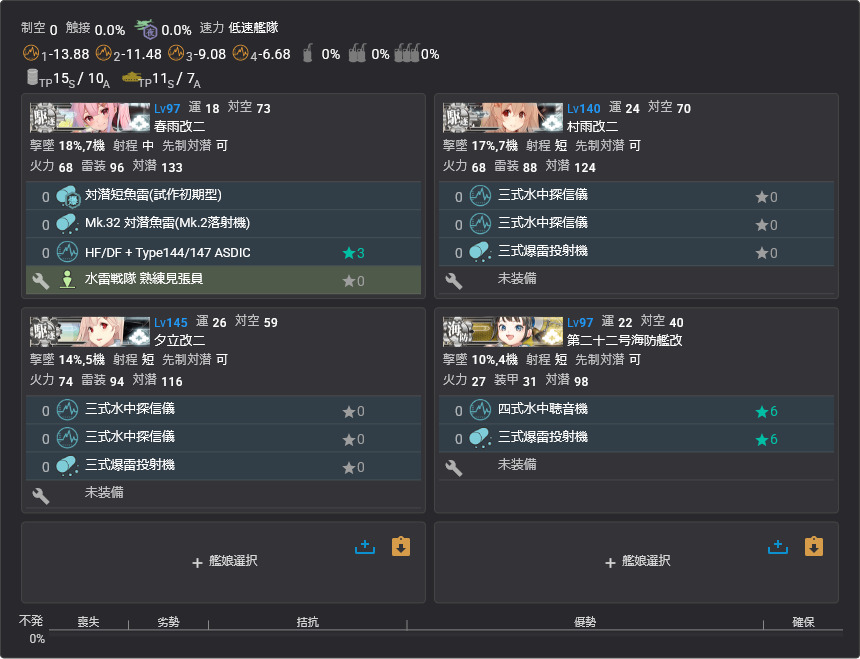The width and height of the screenshot is (860, 659).
Task: Click the sonar icon beside HF/DF + Type144/147 ASDIC
Action: point(68,252)
